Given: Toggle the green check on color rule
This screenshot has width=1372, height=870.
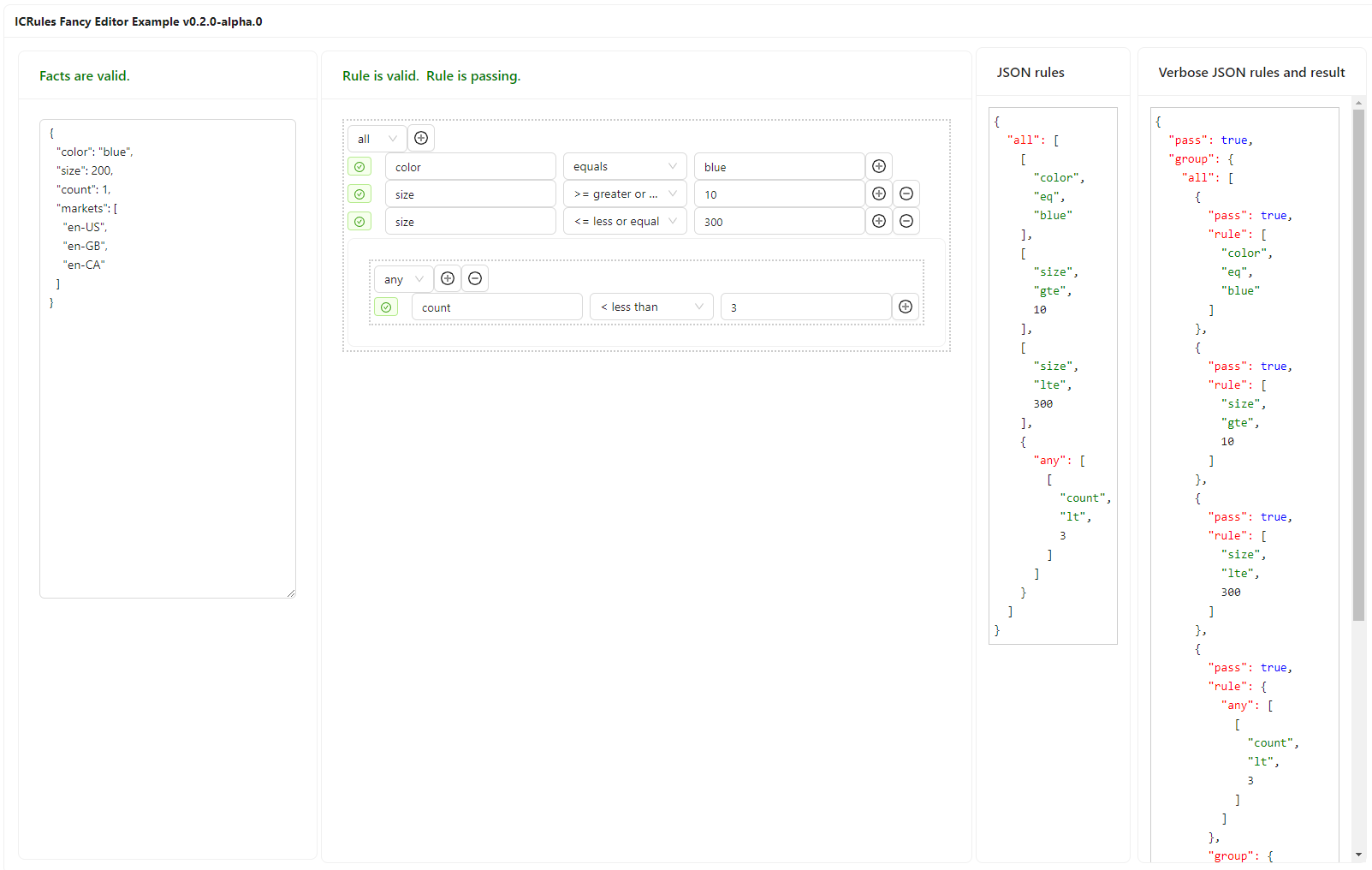Looking at the screenshot, I should tap(359, 167).
